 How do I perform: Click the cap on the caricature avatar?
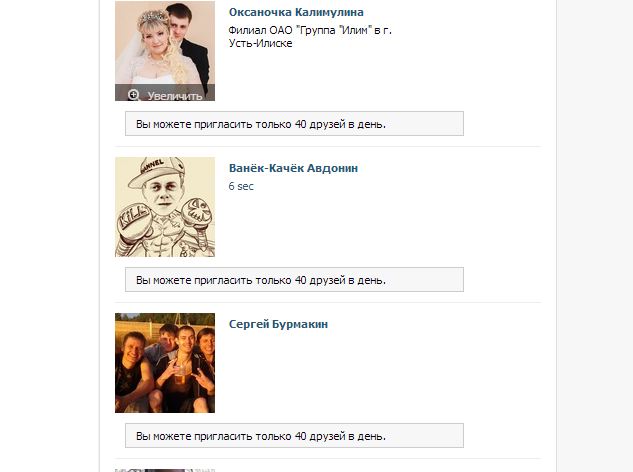click(157, 171)
